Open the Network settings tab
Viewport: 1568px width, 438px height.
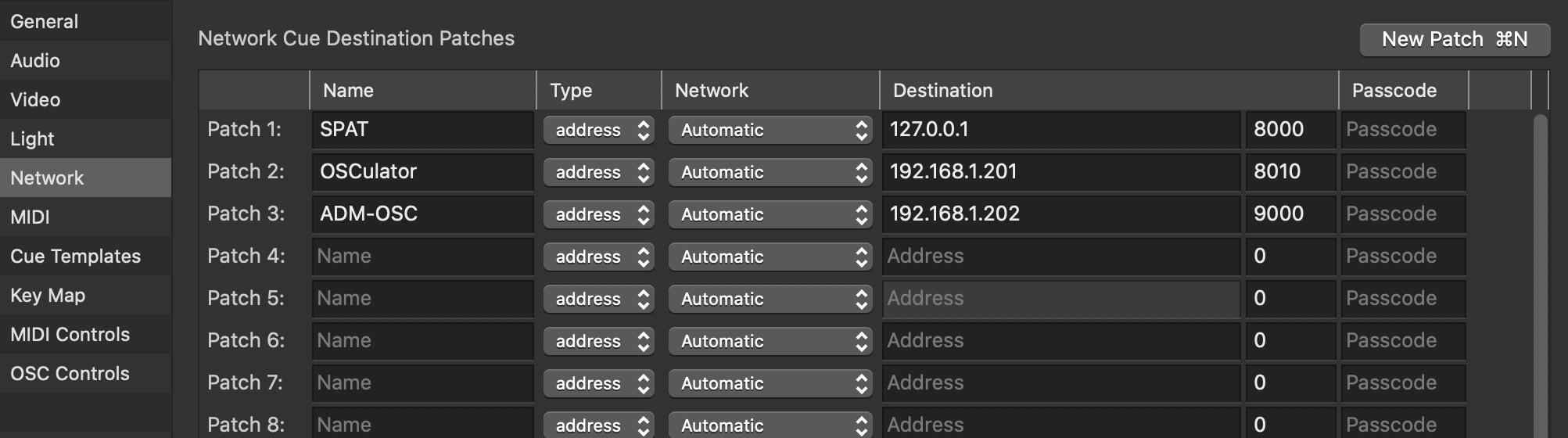[47, 178]
